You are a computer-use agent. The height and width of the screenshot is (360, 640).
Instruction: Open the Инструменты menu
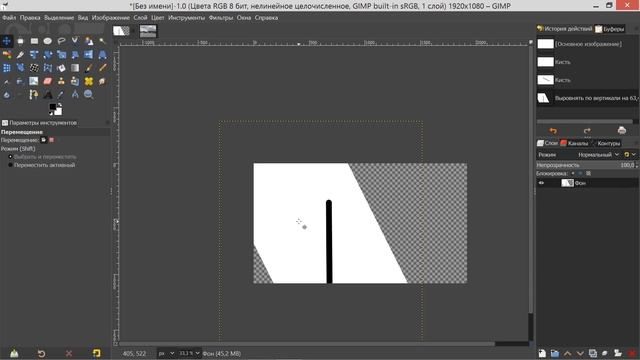pos(186,18)
